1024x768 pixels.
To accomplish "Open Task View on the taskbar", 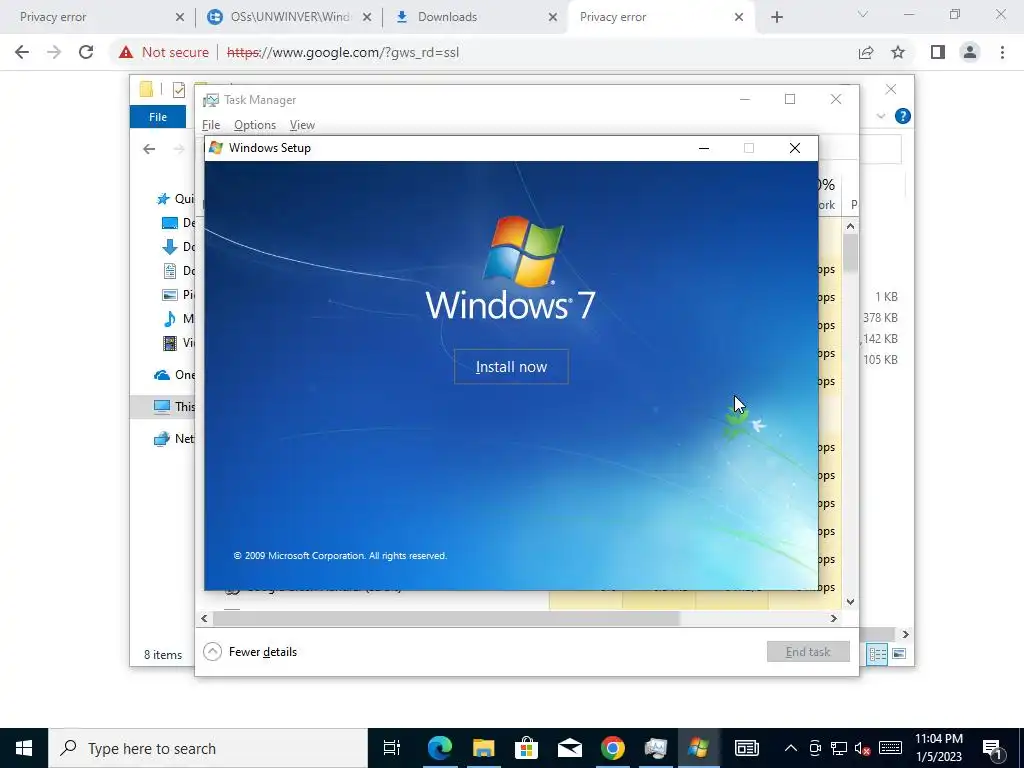I will point(392,748).
